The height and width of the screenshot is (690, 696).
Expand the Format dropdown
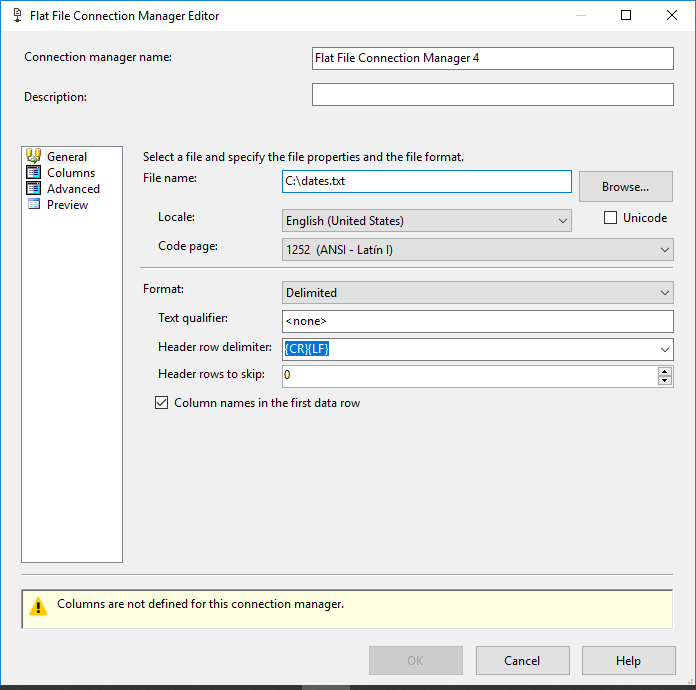665,293
